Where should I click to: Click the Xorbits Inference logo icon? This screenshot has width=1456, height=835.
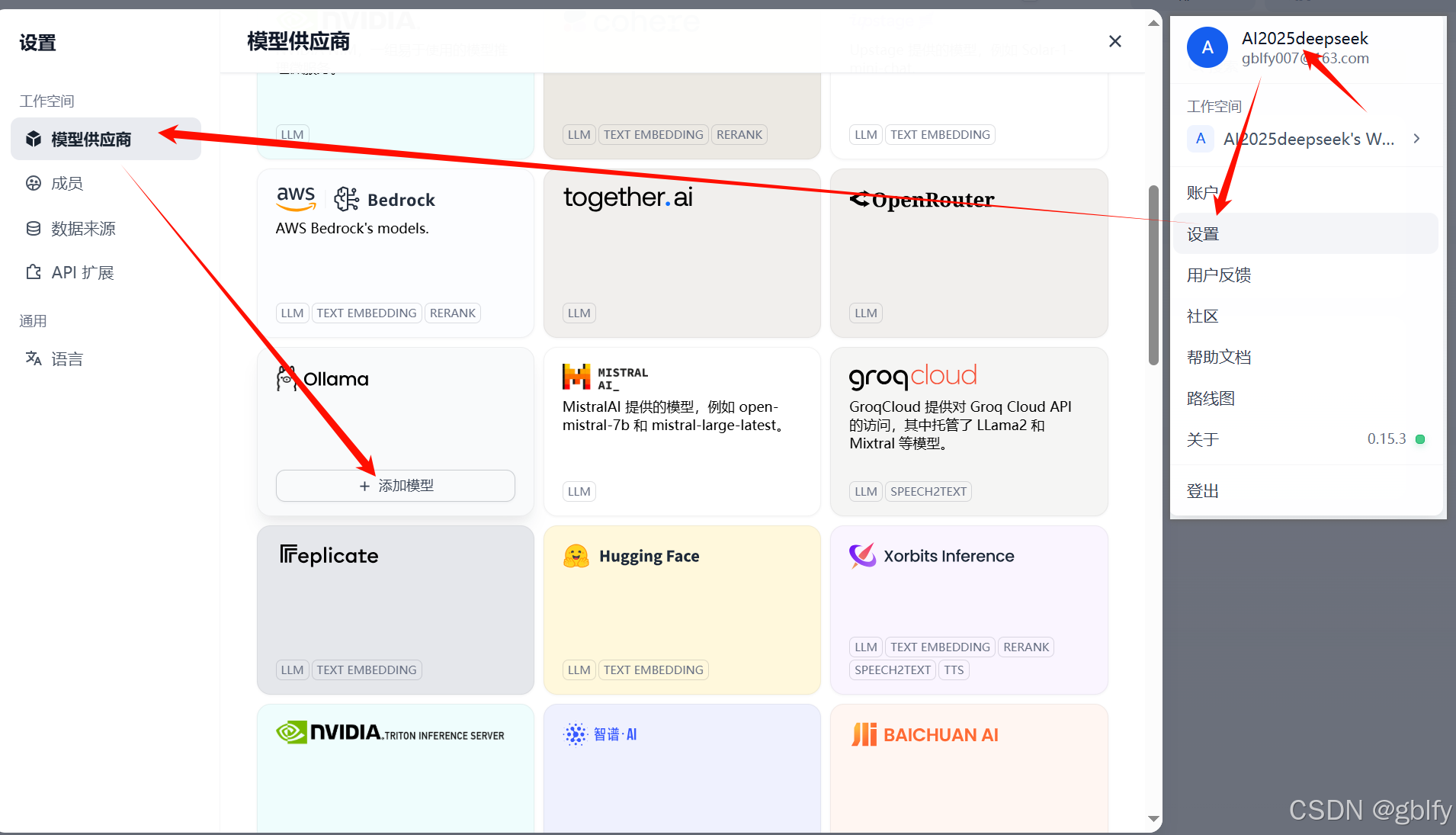(x=863, y=556)
